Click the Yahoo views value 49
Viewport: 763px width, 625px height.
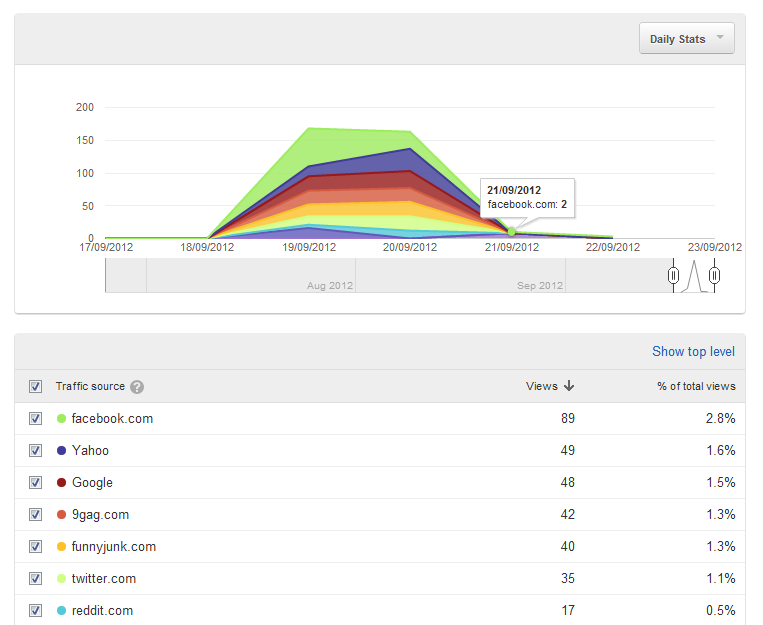pyautogui.click(x=568, y=451)
